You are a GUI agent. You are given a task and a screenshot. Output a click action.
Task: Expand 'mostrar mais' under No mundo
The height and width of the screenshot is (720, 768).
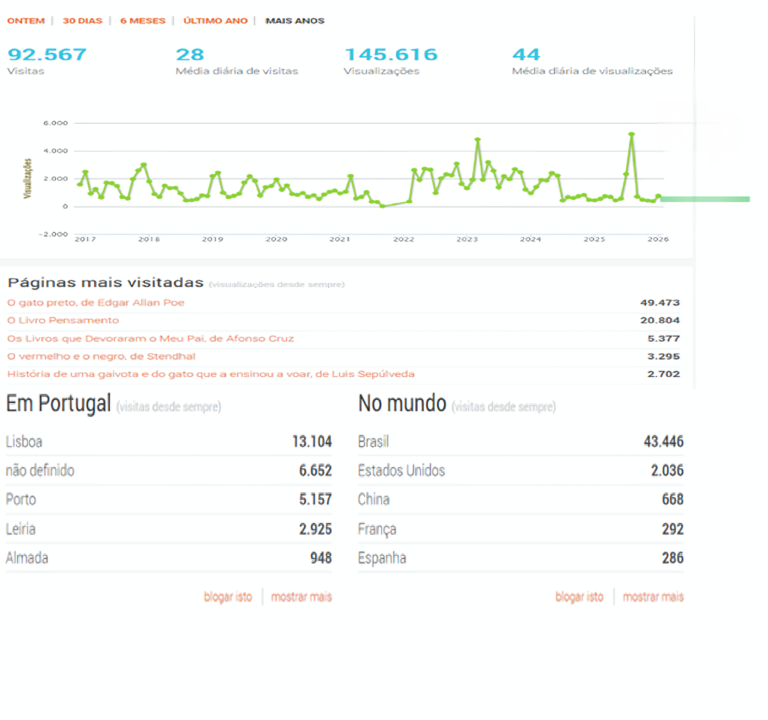pyautogui.click(x=653, y=597)
